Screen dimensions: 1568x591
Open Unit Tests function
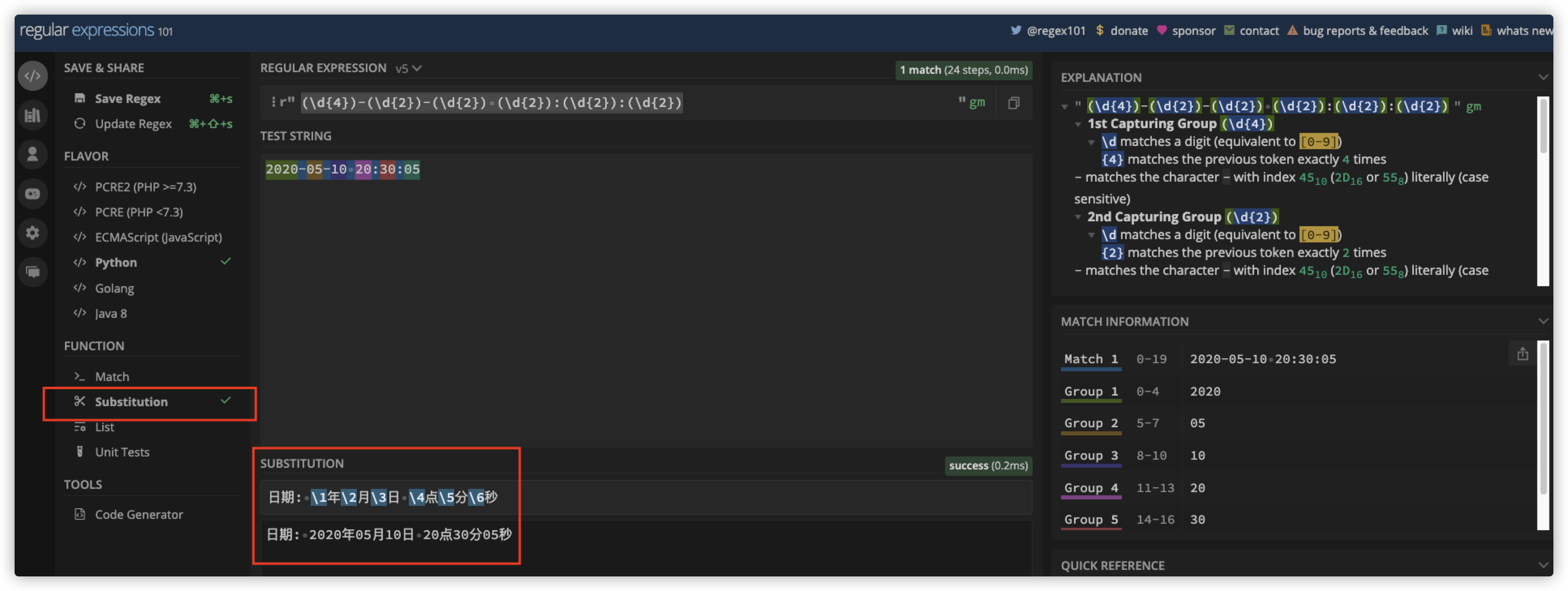coord(122,452)
